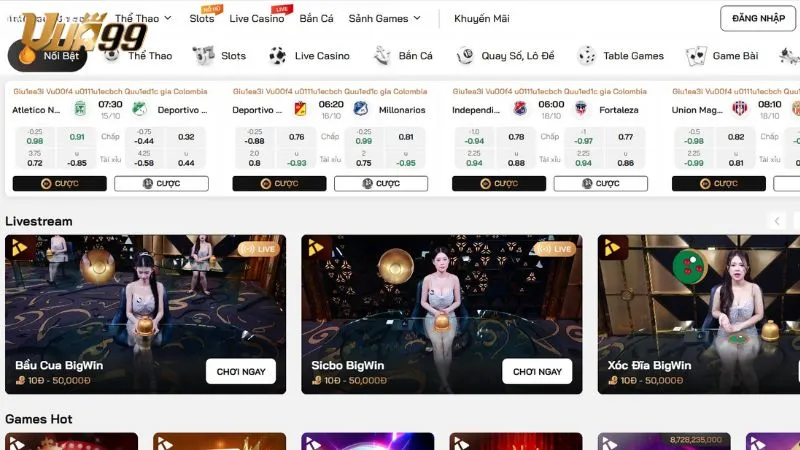This screenshot has height=450, width=800.
Task: Open Live Casino in the top menu
Action: [x=256, y=18]
